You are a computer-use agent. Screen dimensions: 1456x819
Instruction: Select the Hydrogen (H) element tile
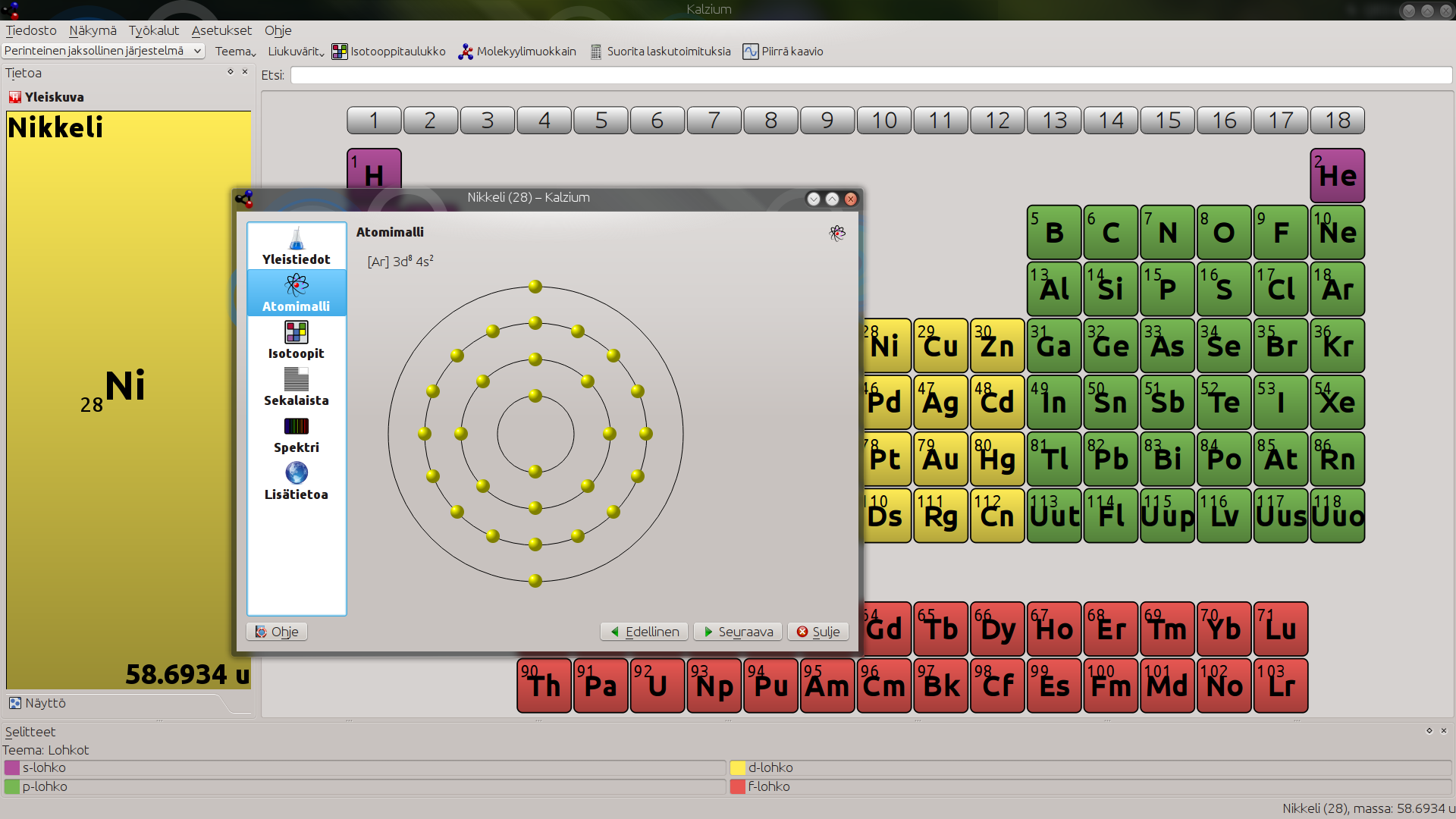[x=374, y=169]
